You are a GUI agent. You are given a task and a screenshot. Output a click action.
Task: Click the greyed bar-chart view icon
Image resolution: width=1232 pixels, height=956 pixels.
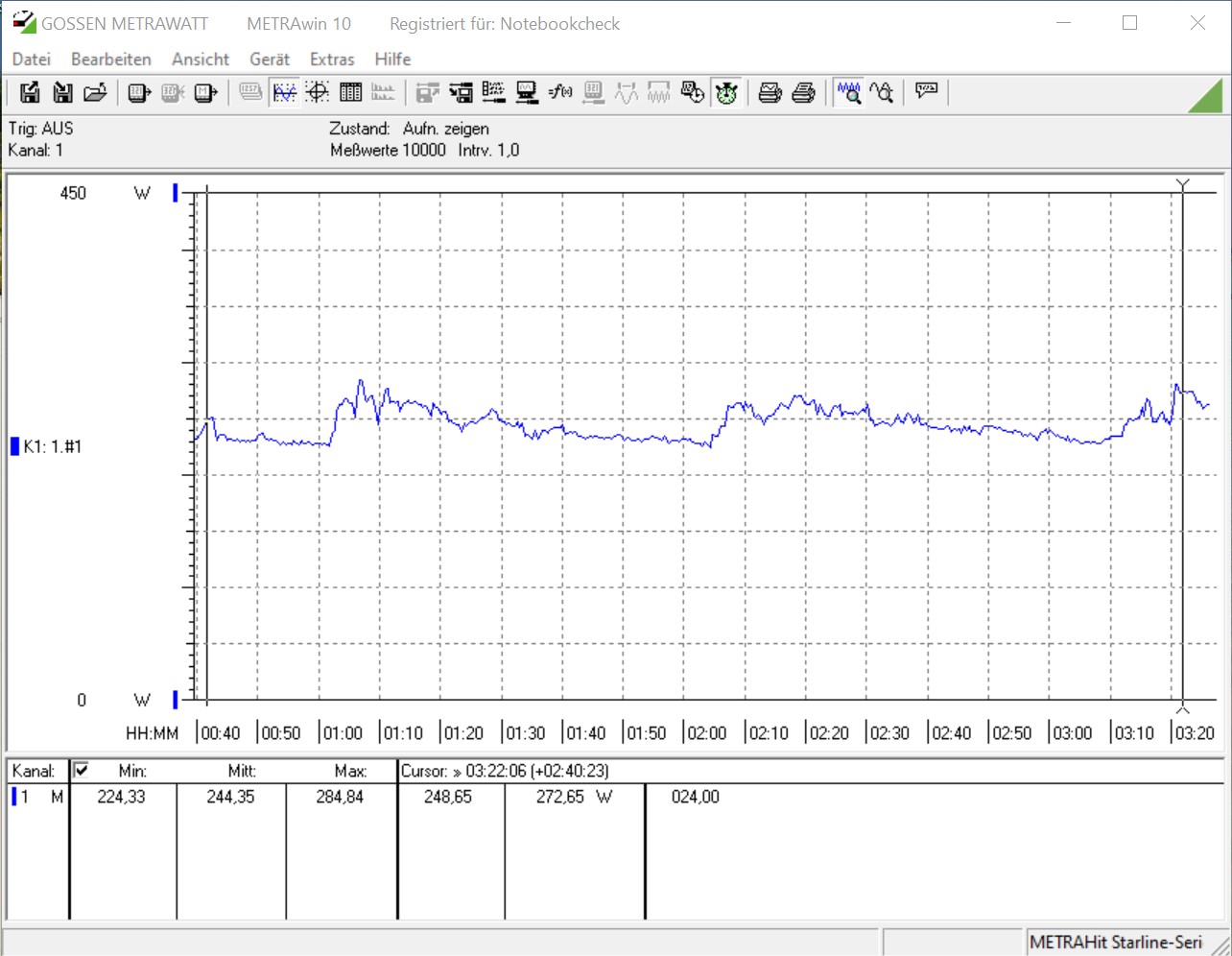point(383,92)
